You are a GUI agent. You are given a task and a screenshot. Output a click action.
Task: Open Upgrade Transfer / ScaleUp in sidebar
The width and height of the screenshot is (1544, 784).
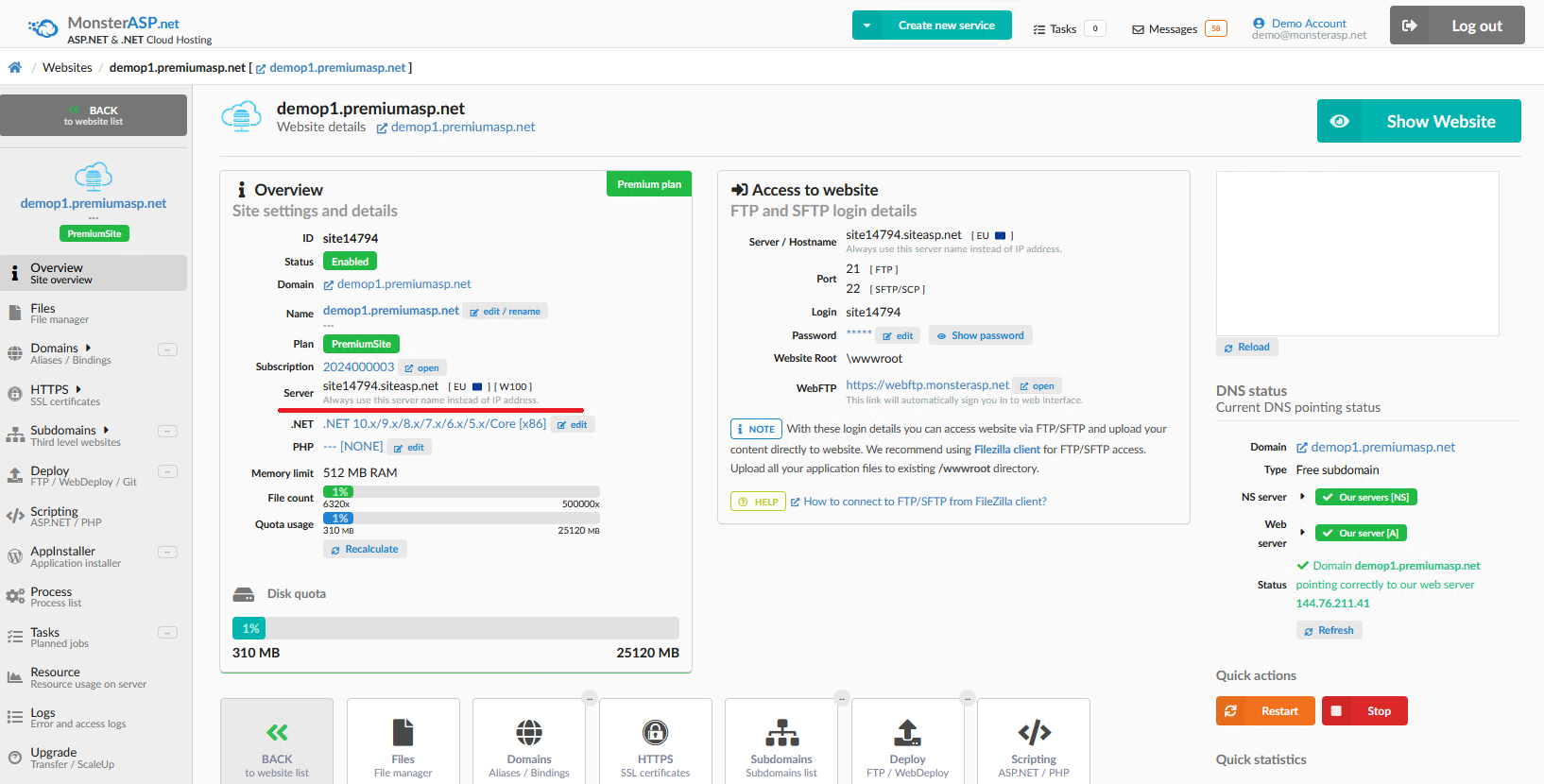pyautogui.click(x=94, y=758)
